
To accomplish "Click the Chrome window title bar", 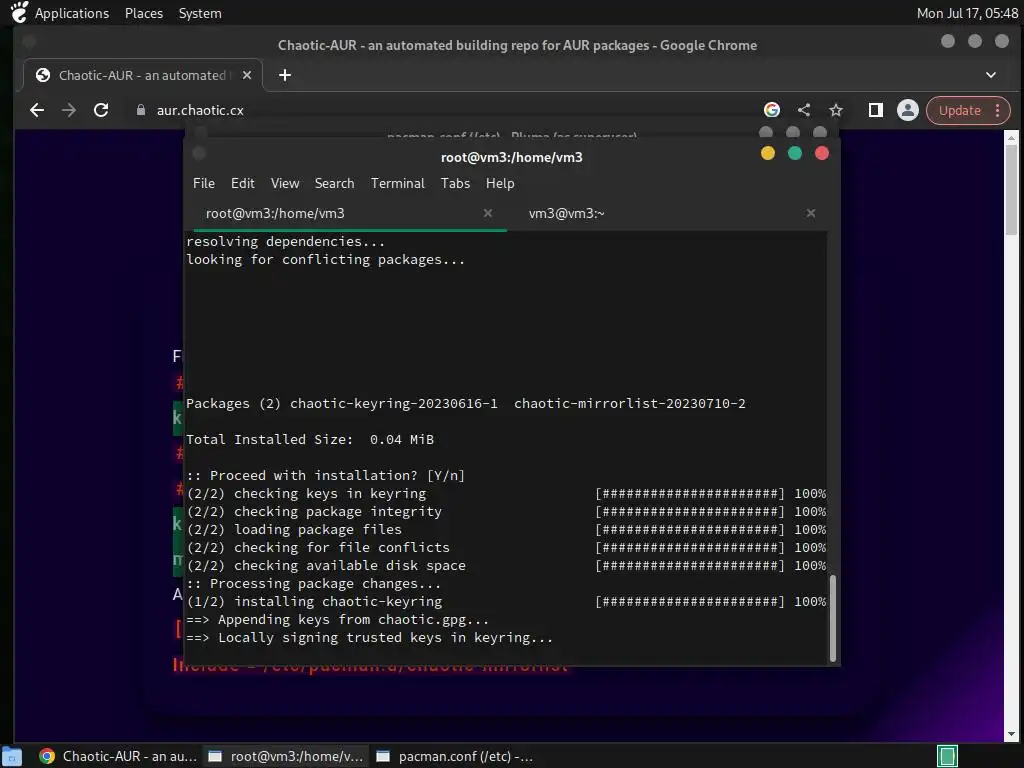I will click(517, 45).
